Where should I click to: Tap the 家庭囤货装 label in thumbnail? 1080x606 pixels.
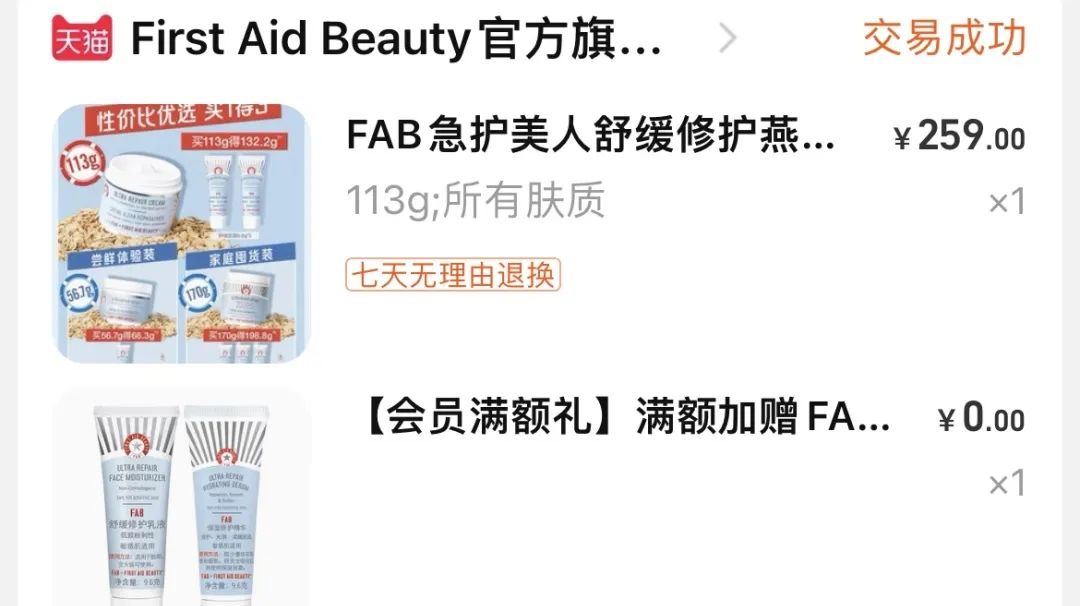click(241, 258)
